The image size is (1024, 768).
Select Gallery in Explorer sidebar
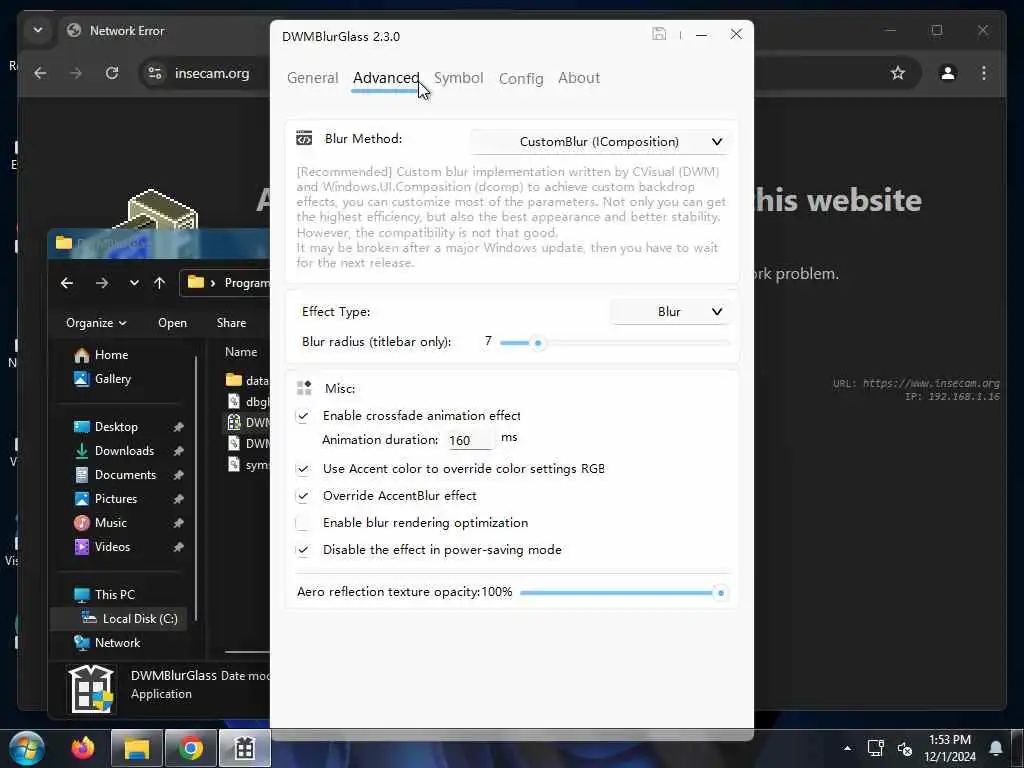pyautogui.click(x=103, y=379)
